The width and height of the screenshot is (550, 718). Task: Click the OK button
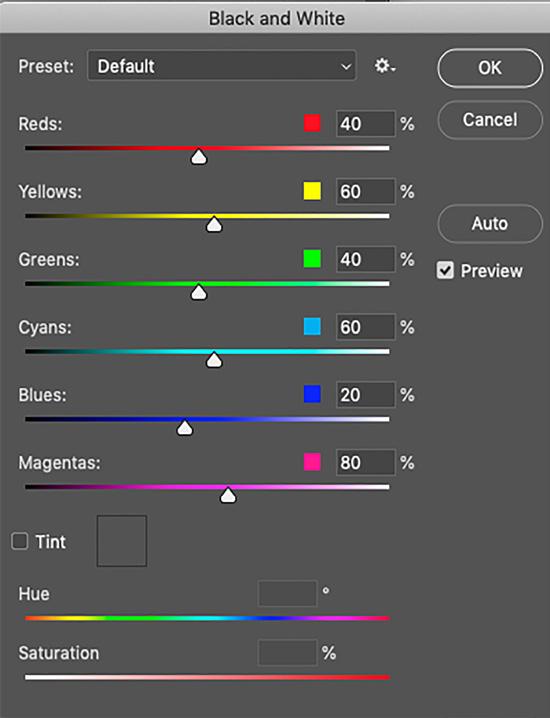tap(490, 68)
